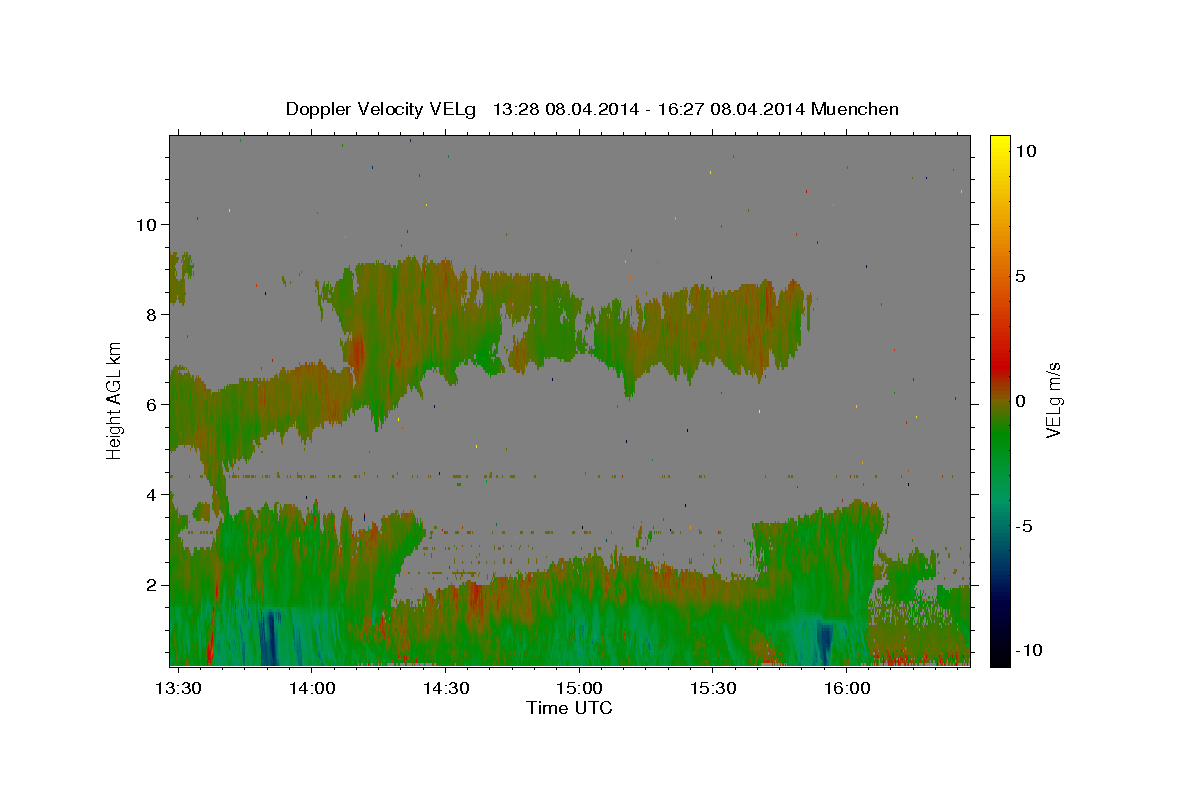This screenshot has width=1200, height=800.
Task: Click the colorbar label '-5'
Action: [x=1023, y=526]
